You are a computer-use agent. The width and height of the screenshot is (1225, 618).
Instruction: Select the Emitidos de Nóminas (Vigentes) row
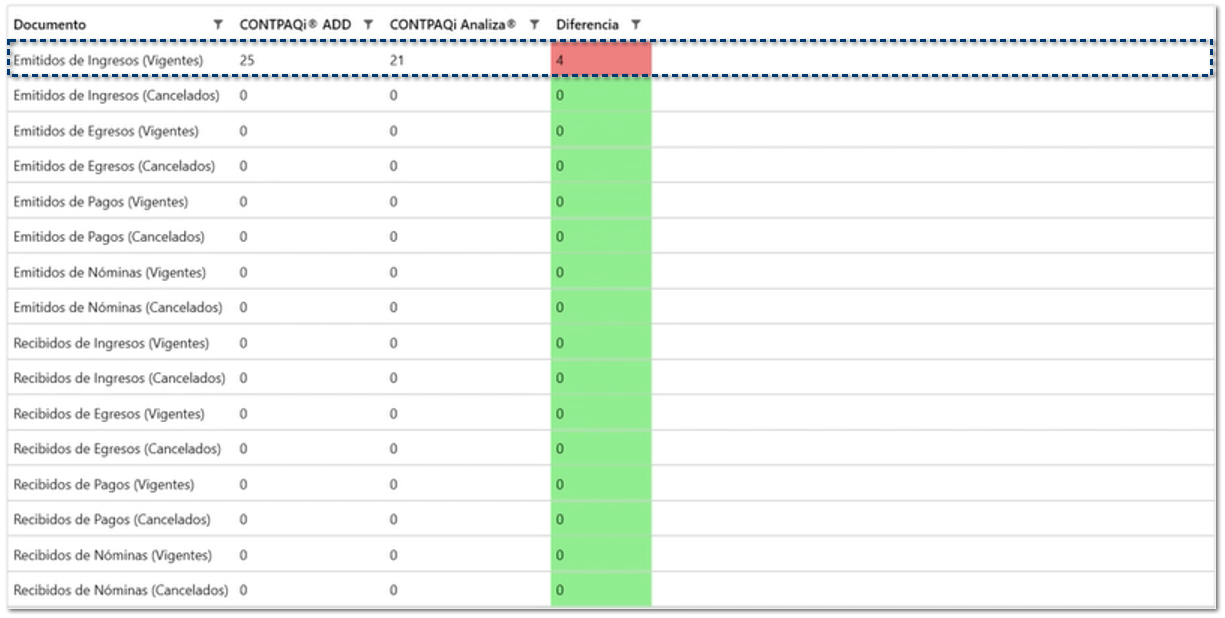point(611,272)
